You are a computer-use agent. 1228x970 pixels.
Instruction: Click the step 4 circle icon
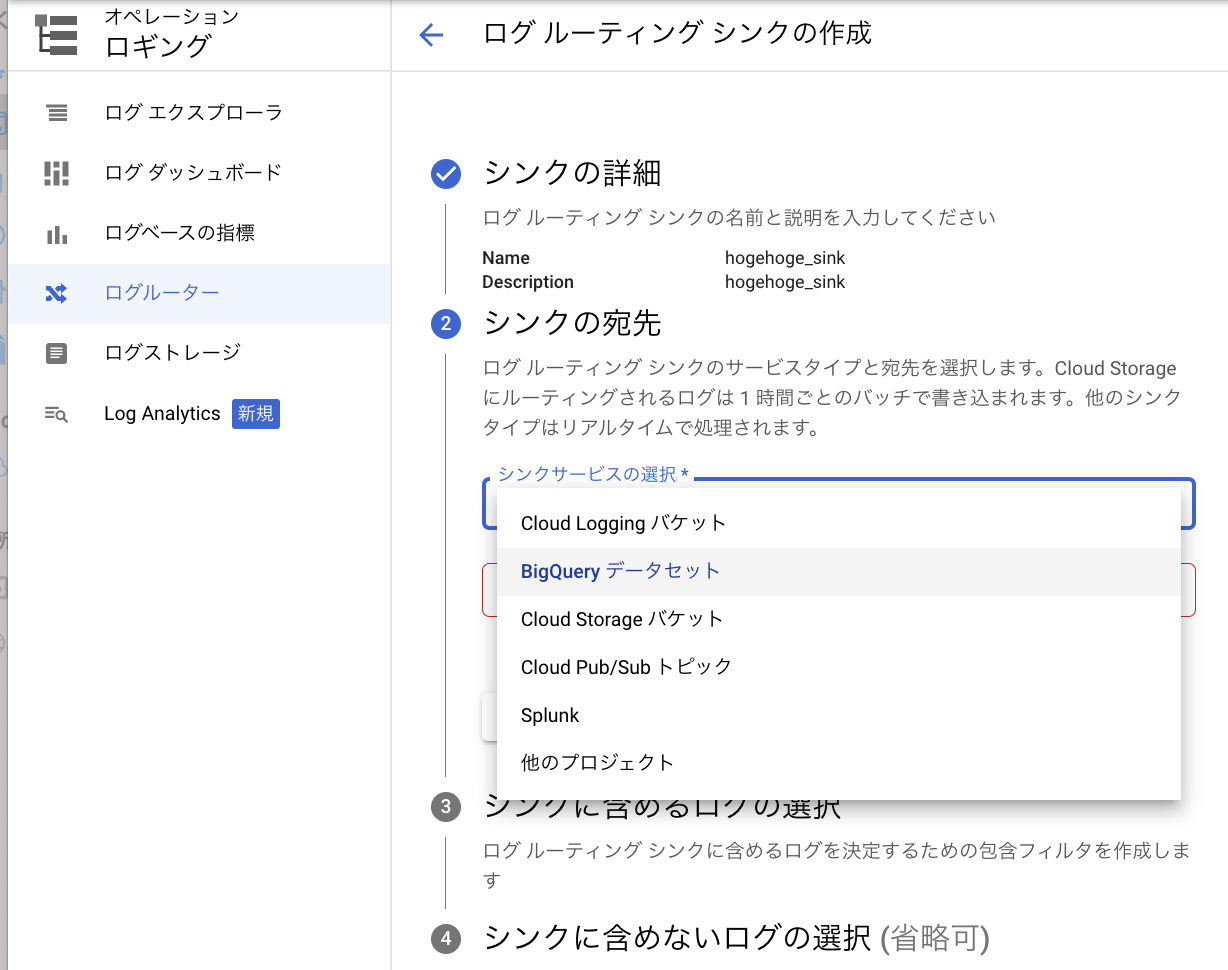(x=446, y=939)
